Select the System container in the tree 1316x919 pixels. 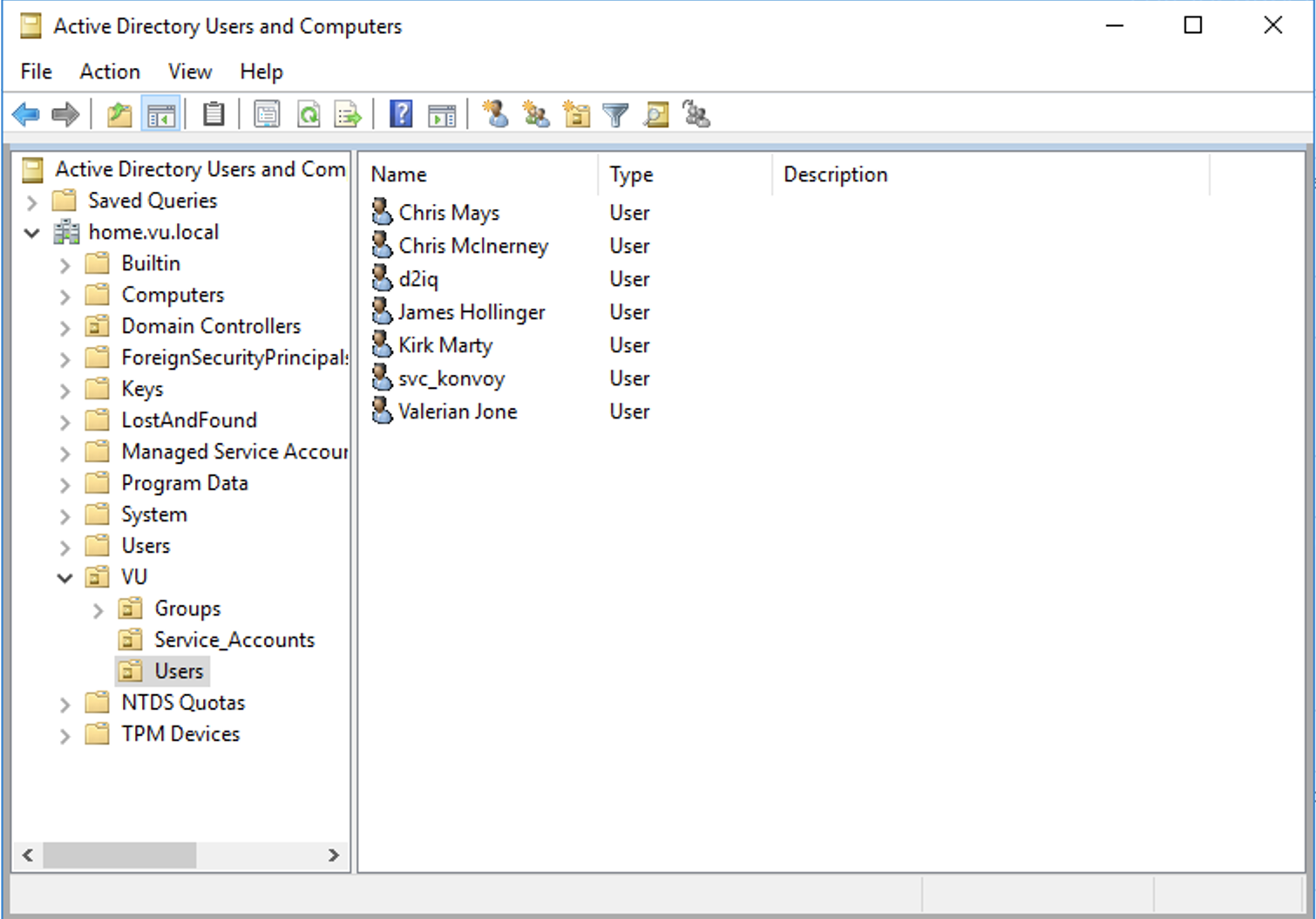click(x=154, y=514)
